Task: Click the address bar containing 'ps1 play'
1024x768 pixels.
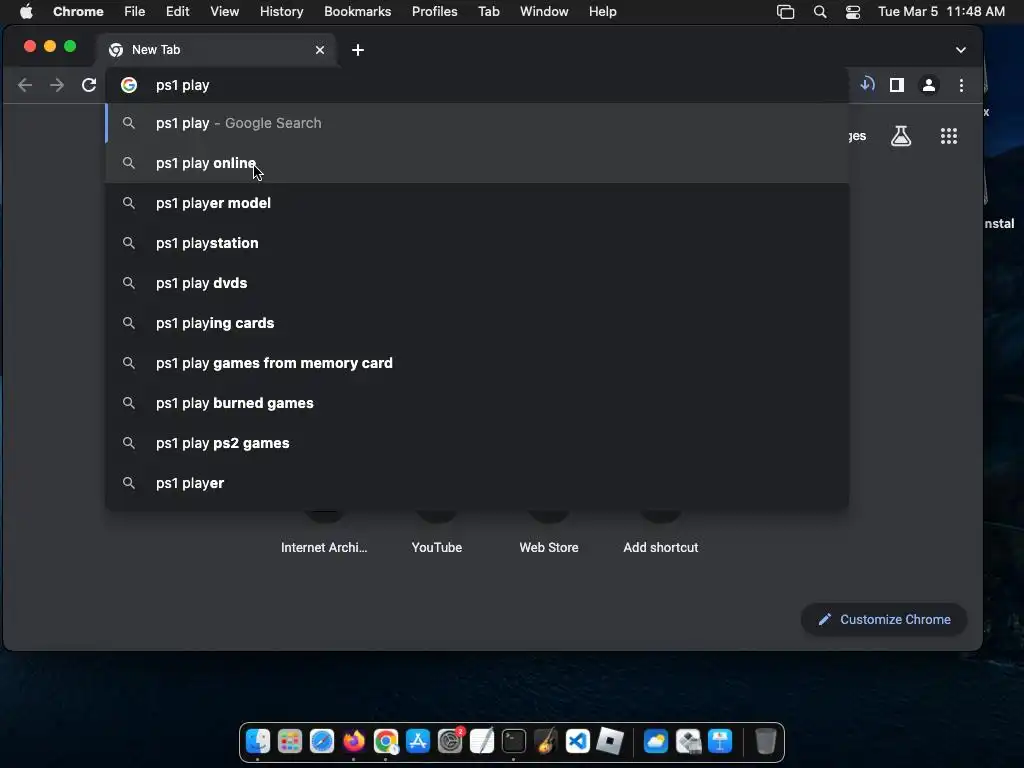Action: [477, 85]
